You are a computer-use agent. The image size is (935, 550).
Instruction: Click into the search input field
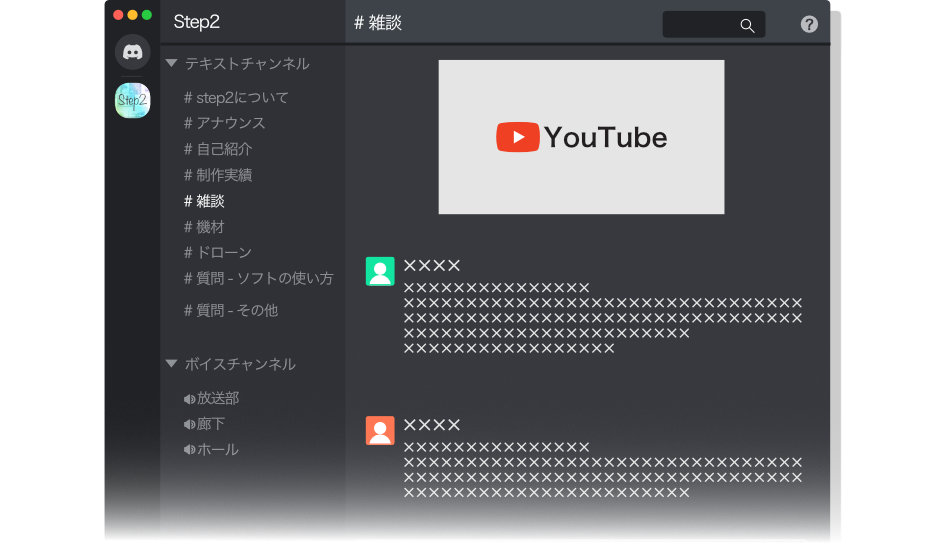(x=714, y=24)
